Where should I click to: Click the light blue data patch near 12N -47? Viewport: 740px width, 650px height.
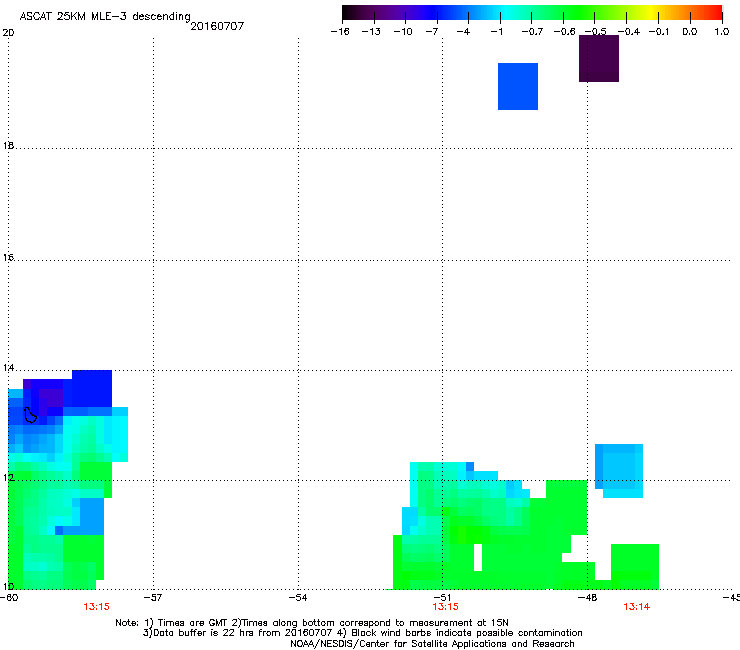pos(619,471)
